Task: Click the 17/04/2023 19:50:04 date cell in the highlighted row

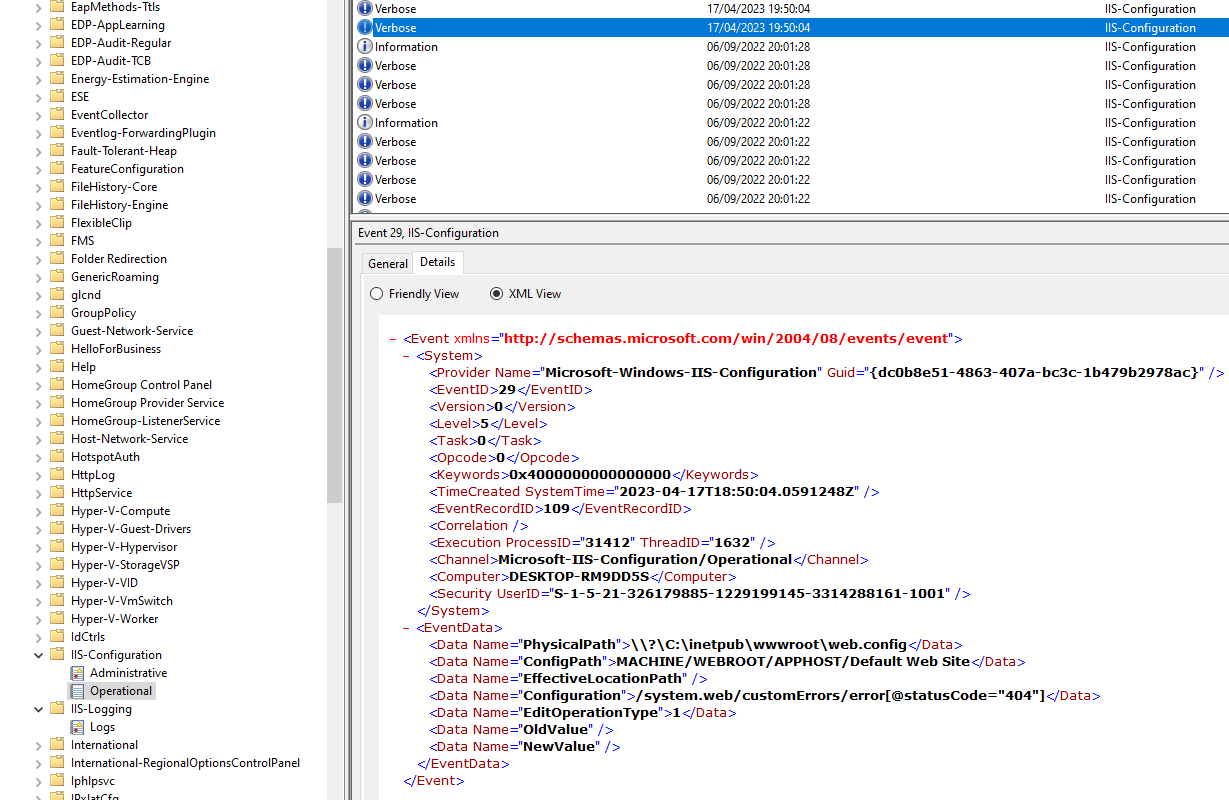Action: (758, 28)
